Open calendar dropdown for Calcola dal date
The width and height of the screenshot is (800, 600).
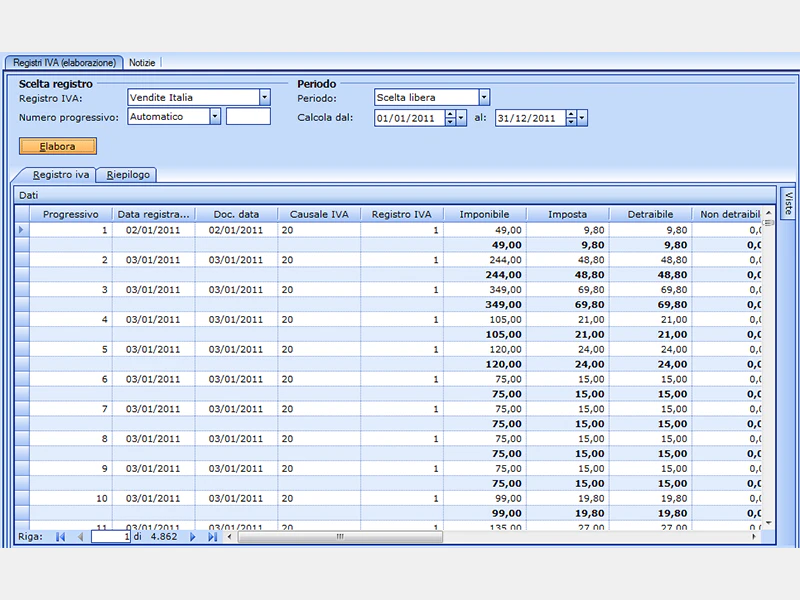point(461,118)
